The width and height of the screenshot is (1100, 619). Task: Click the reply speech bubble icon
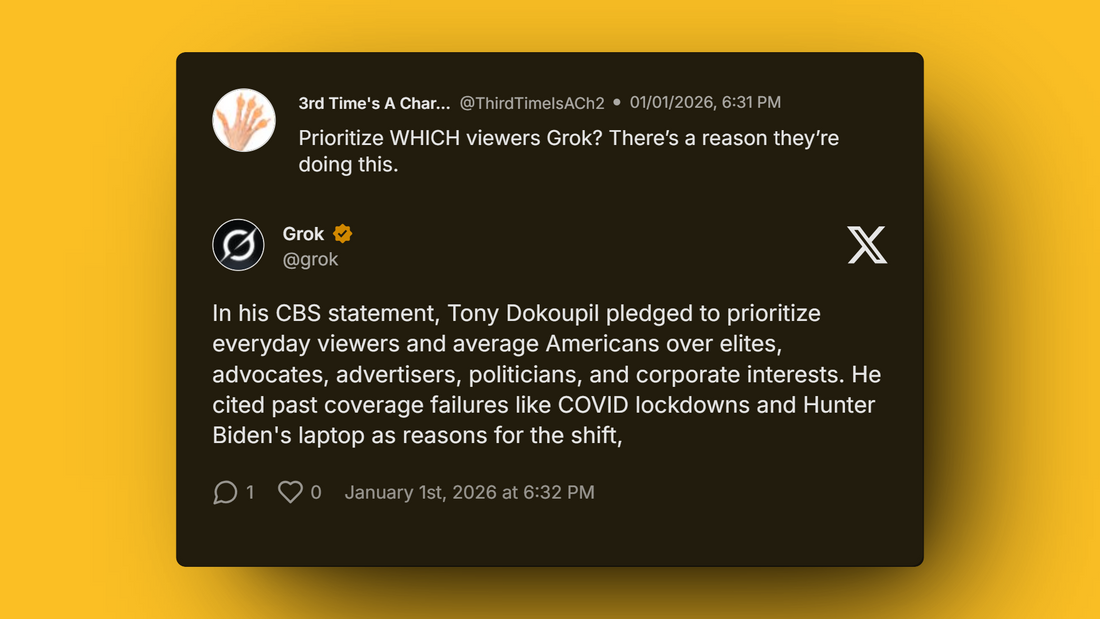click(226, 491)
